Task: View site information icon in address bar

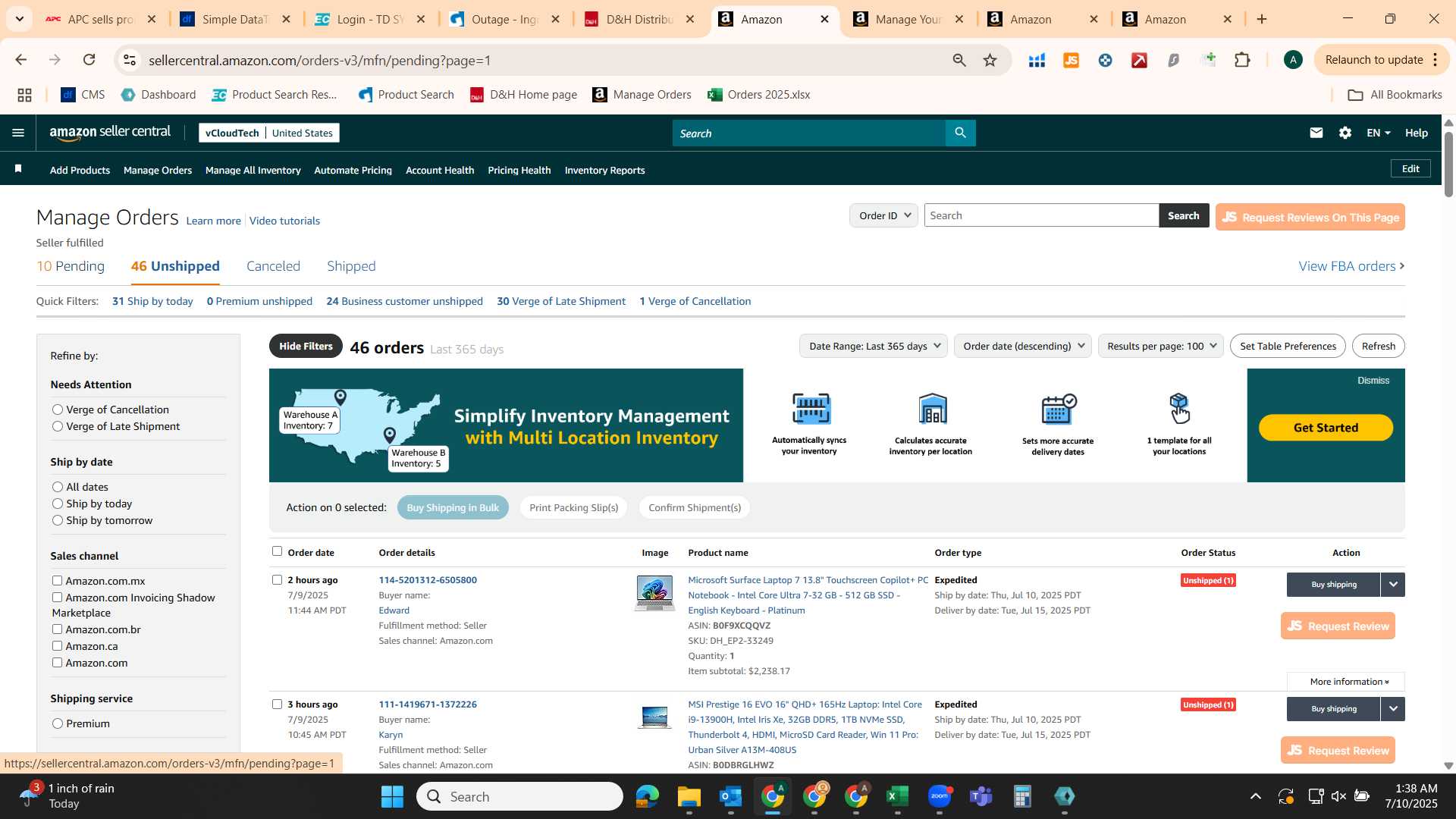Action: (x=130, y=60)
